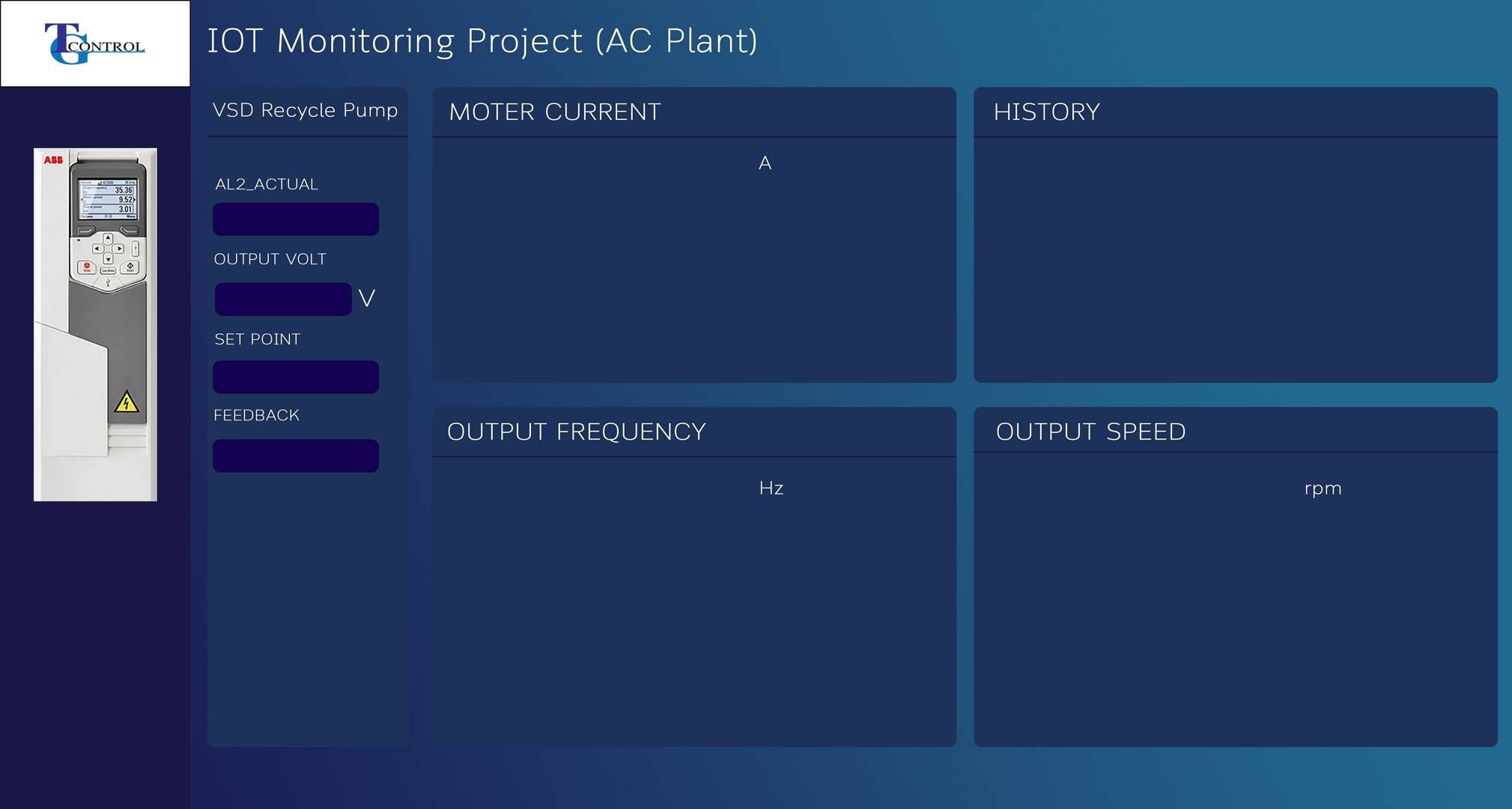This screenshot has height=809, width=1512.
Task: Click the ABB drive image
Action: pyautogui.click(x=95, y=324)
